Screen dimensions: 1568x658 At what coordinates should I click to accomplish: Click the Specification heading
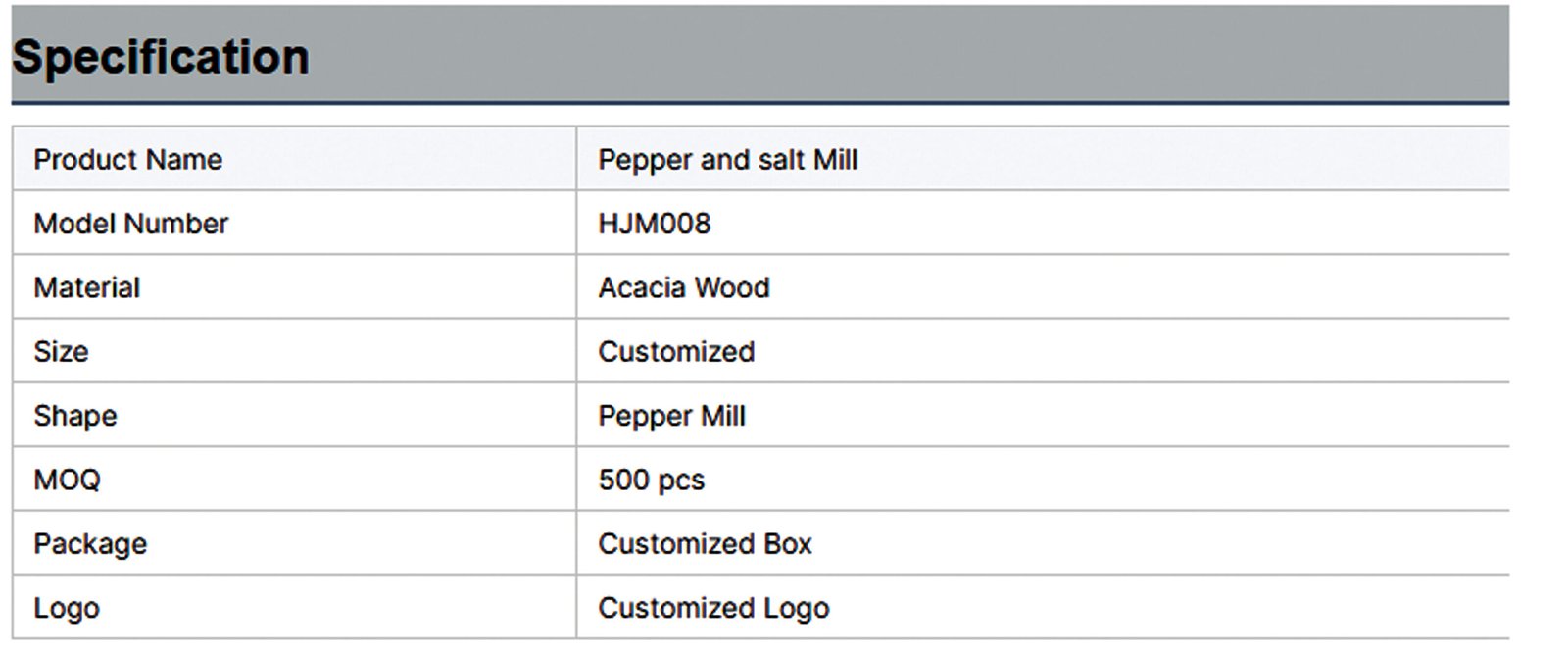[161, 57]
